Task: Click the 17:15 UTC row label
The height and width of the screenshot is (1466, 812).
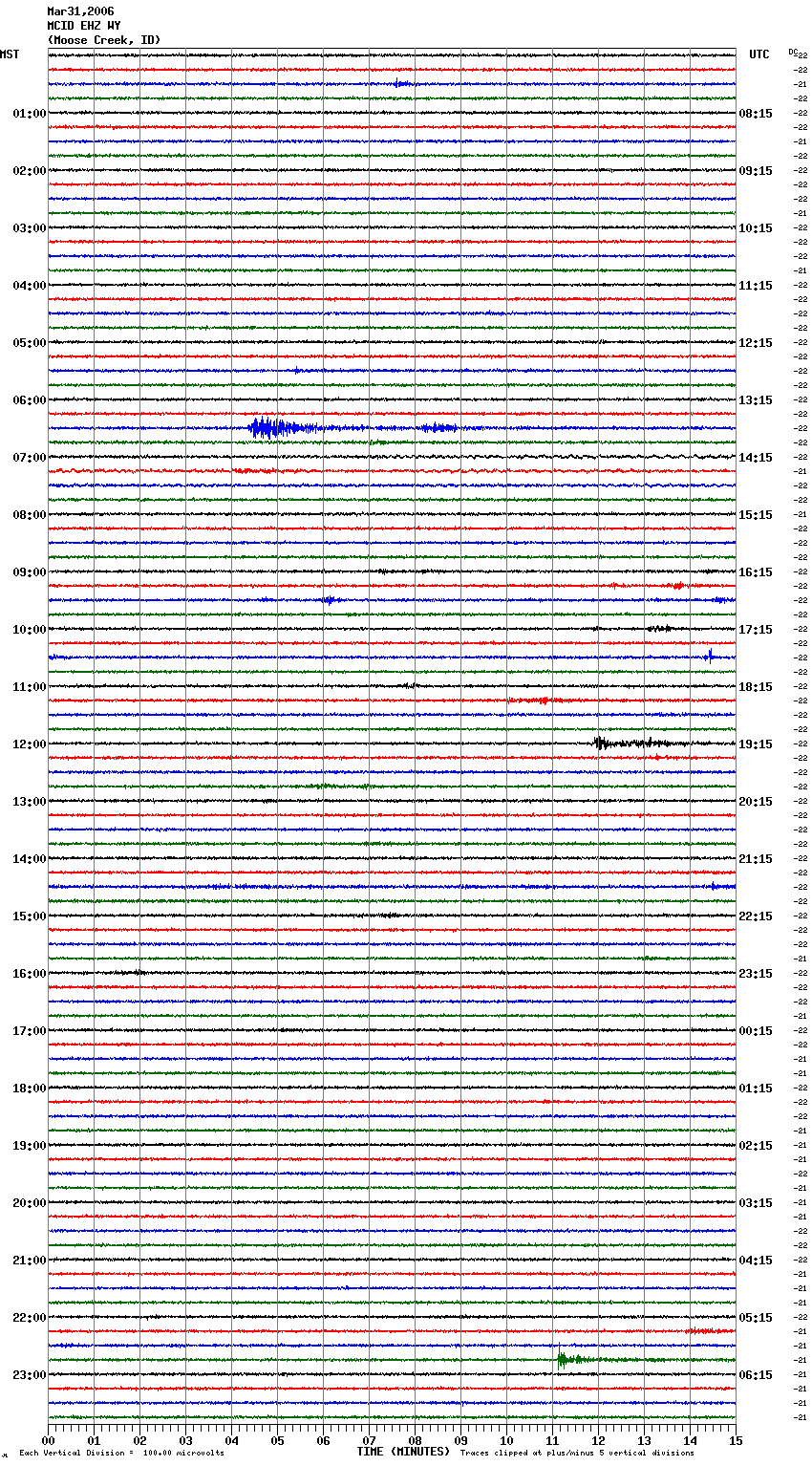Action: [756, 630]
